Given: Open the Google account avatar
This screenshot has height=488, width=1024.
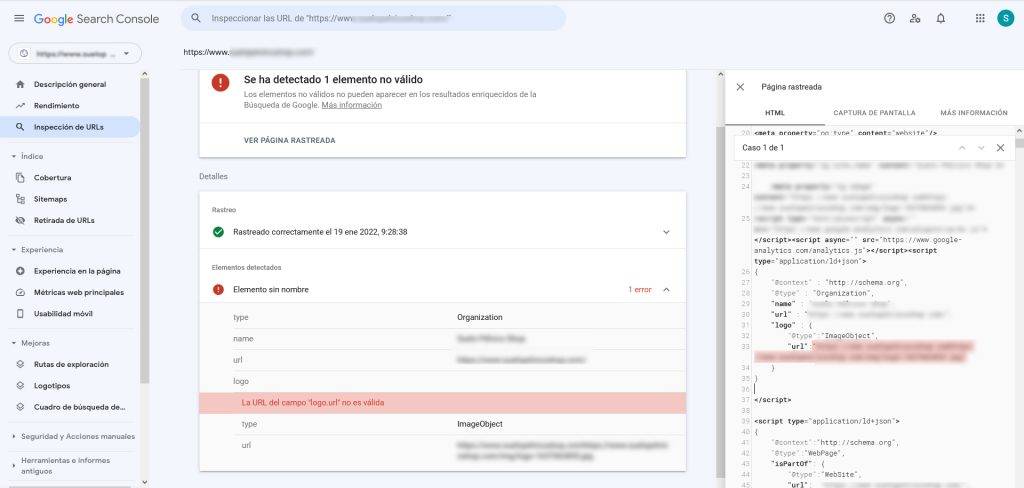Looking at the screenshot, I should coord(1004,18).
